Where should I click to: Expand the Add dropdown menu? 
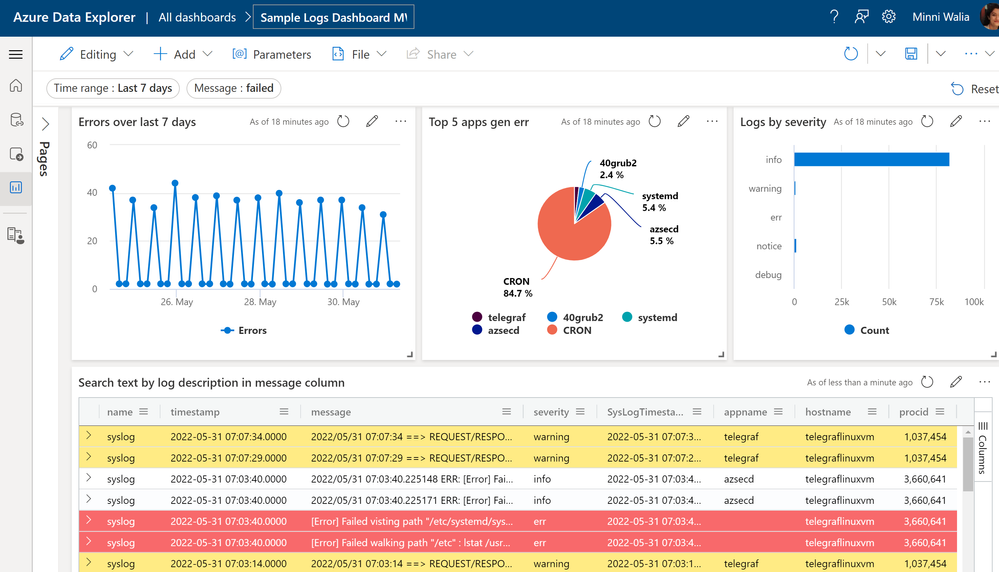click(x=183, y=54)
